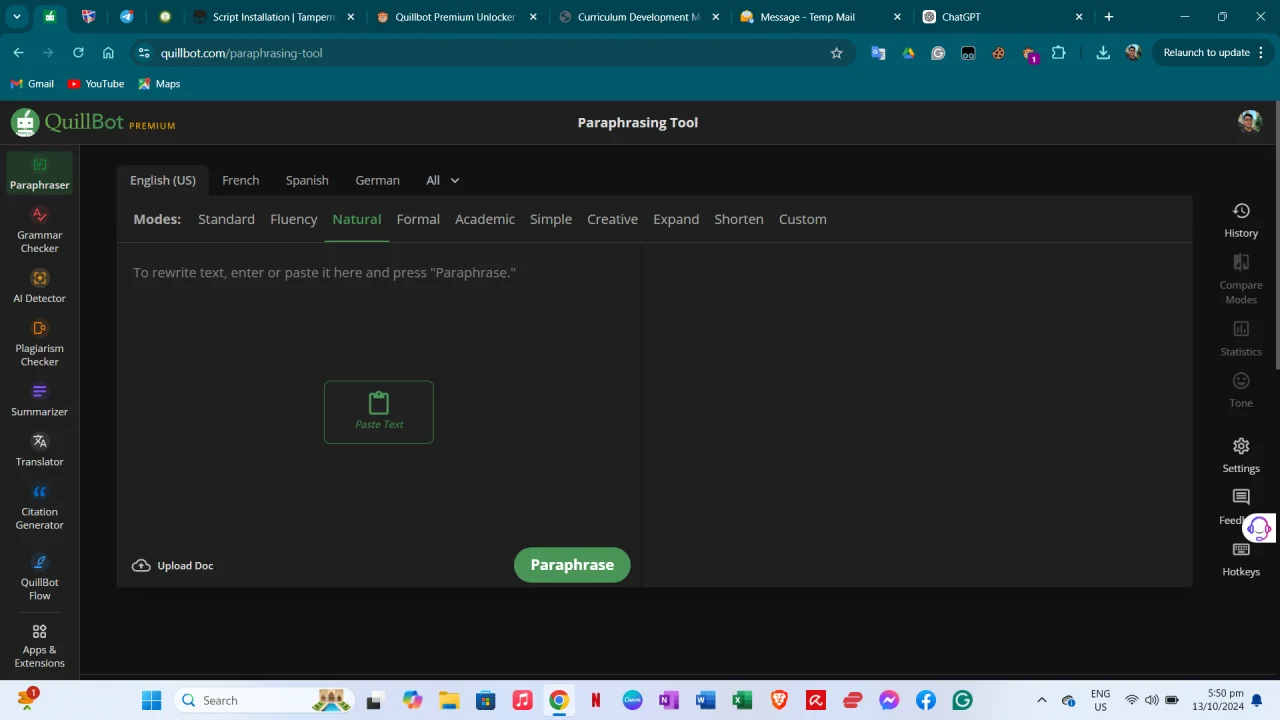Show hidden system tray icons
The width and height of the screenshot is (1280, 720).
click(1041, 700)
